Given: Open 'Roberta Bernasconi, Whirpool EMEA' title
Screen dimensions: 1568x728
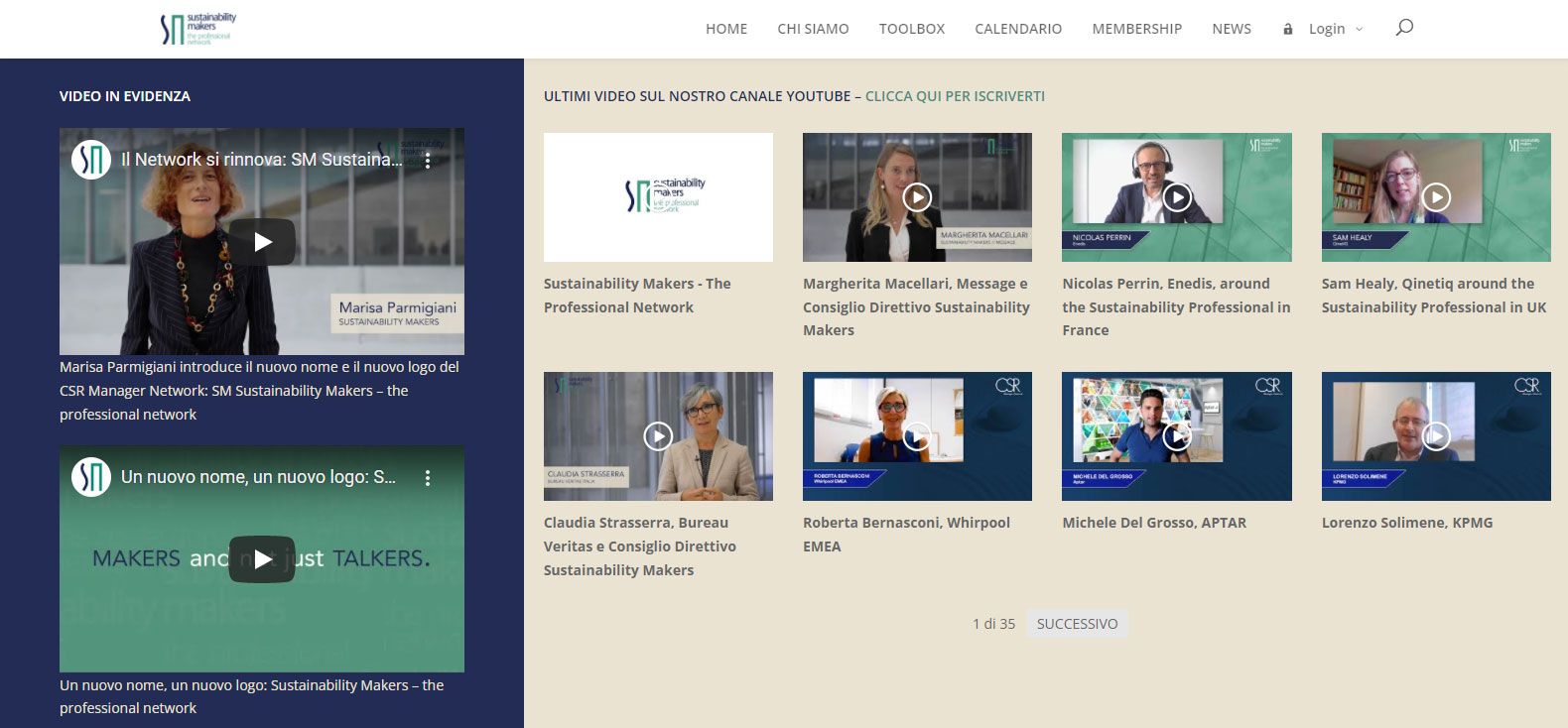Looking at the screenshot, I should coord(906,534).
